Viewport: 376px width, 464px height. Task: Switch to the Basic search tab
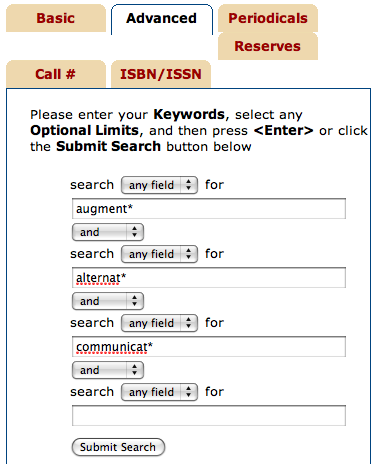pyautogui.click(x=56, y=18)
